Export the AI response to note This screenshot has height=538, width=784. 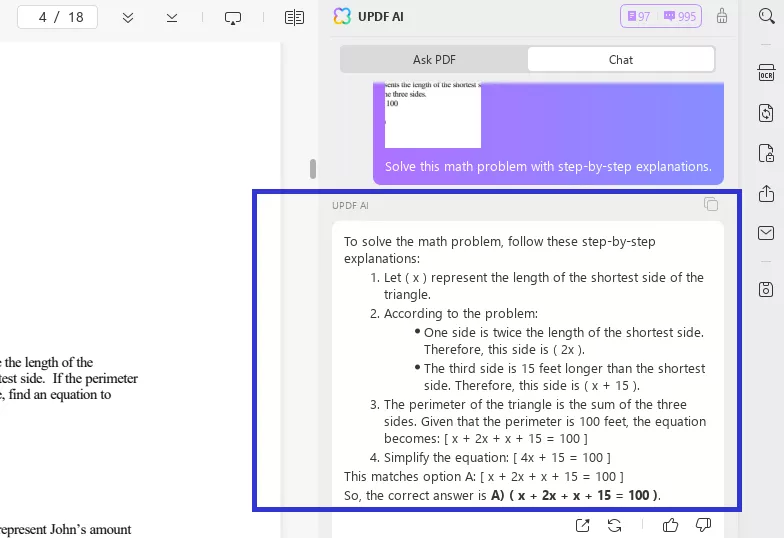point(582,525)
